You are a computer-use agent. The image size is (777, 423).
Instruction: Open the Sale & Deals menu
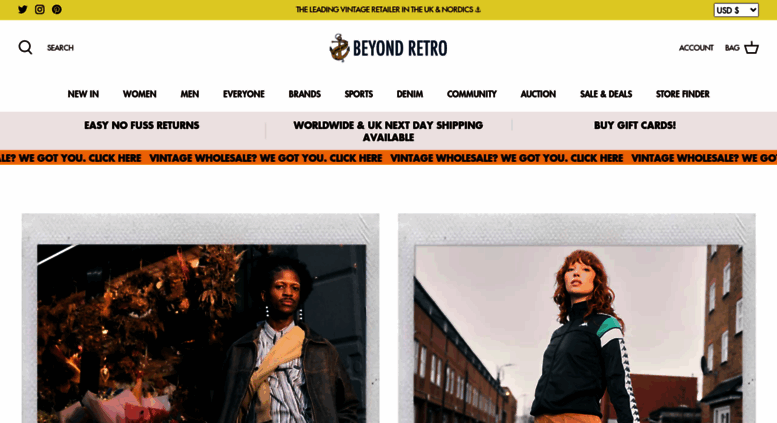tap(606, 94)
